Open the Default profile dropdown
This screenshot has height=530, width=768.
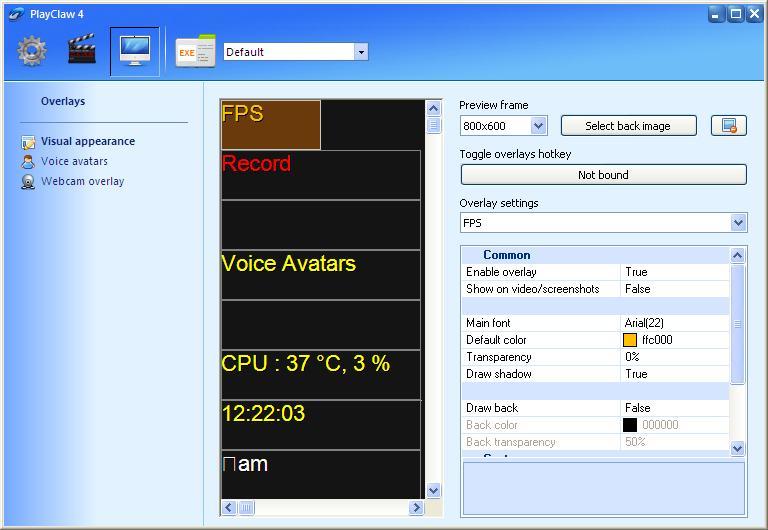click(x=361, y=52)
